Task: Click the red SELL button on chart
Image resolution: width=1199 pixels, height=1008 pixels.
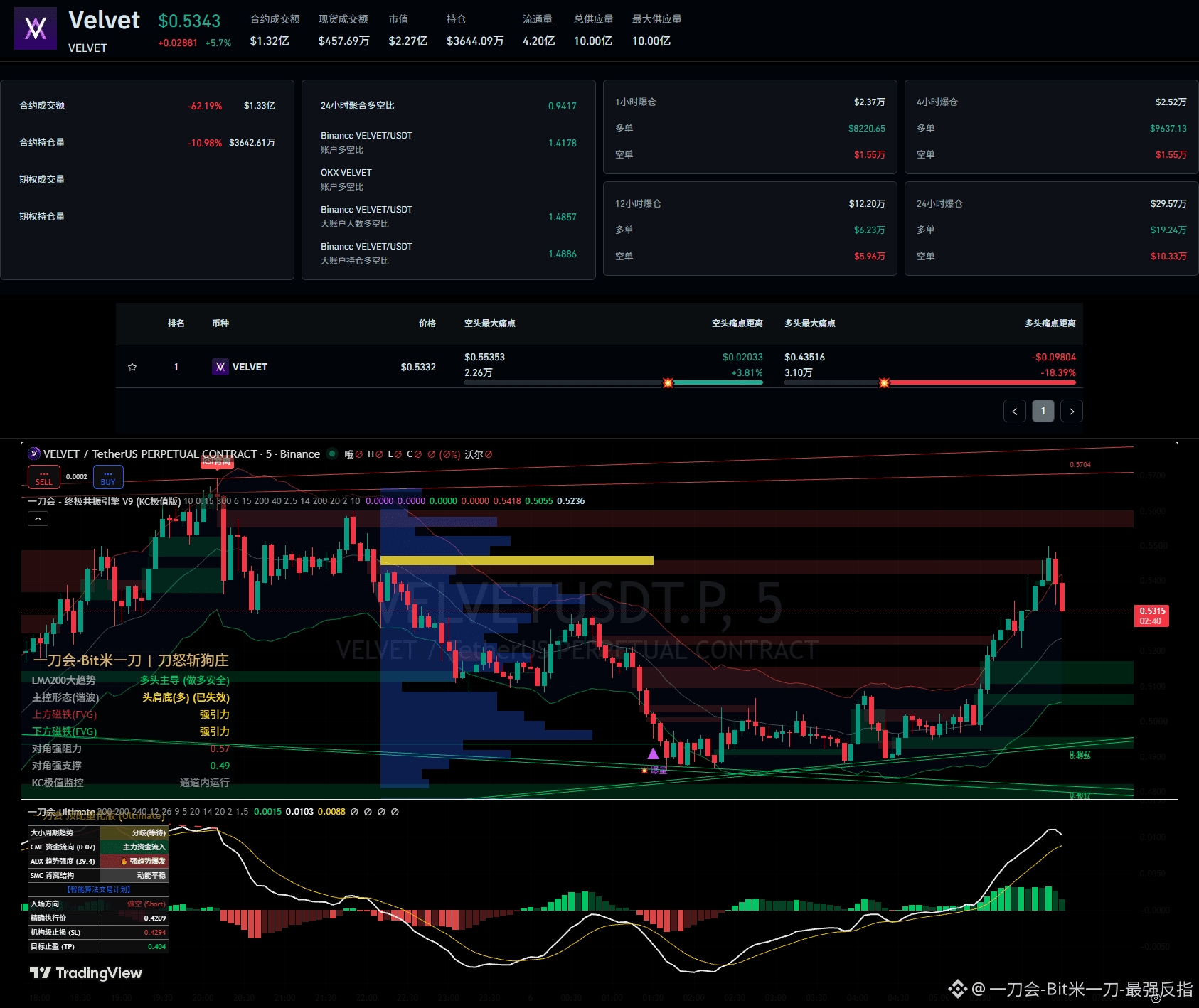Action: pos(44,477)
